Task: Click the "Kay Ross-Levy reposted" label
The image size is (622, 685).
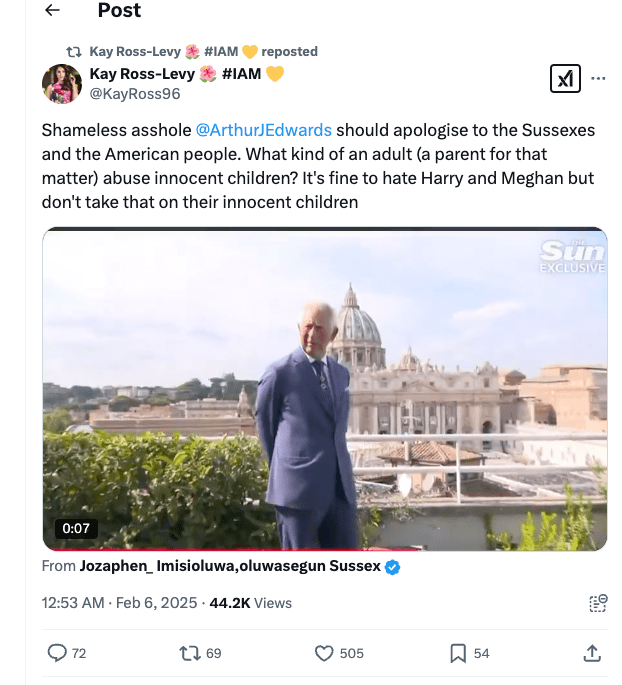Action: pos(203,51)
